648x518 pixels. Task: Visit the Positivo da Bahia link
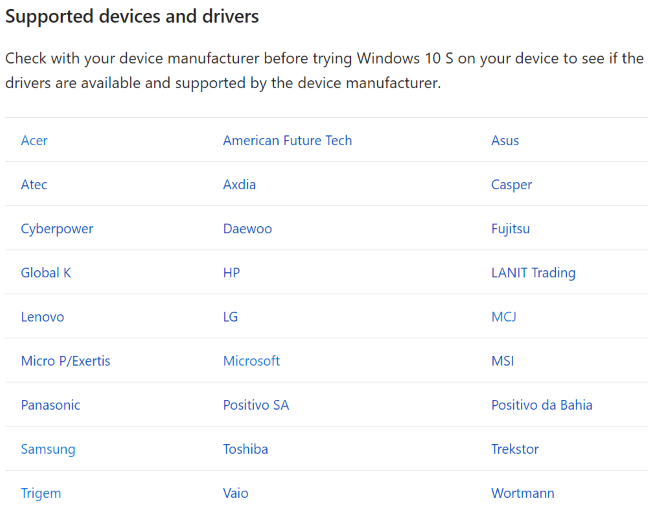[x=542, y=405]
